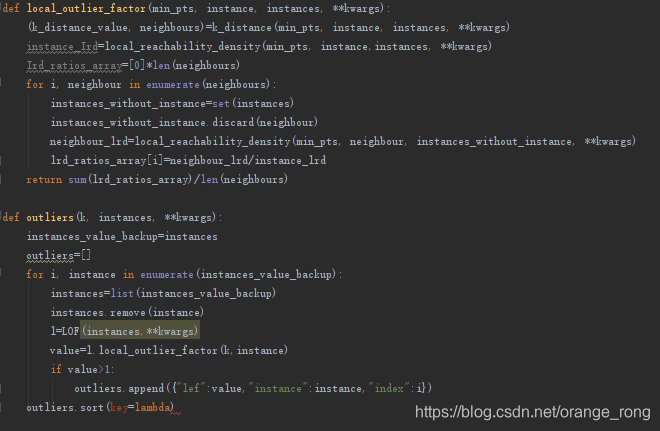660x431 pixels.
Task: Click the list builtin in instances=list line
Action: coord(122,293)
